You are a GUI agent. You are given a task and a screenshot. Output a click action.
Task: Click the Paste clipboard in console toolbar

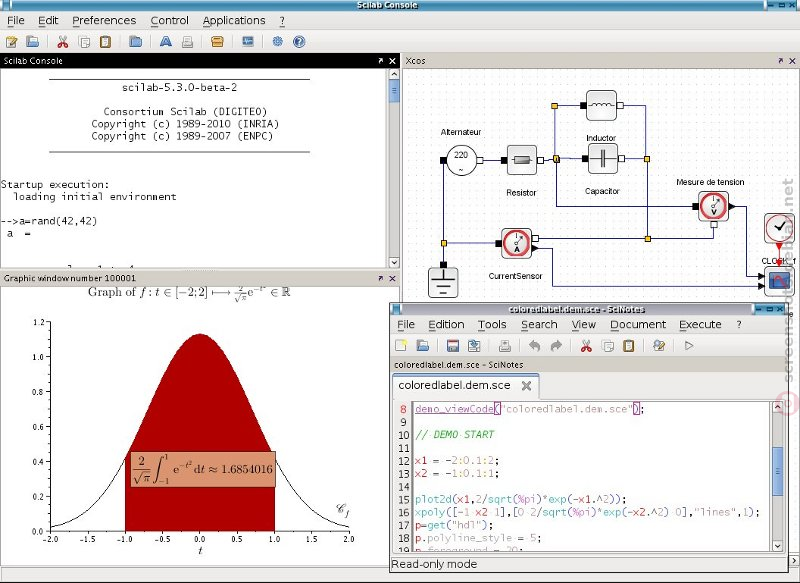coord(106,41)
